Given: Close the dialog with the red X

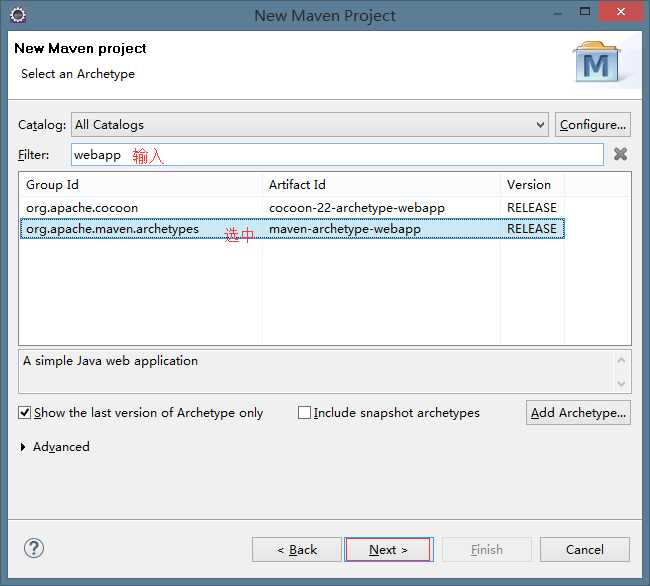Looking at the screenshot, I should [x=620, y=11].
